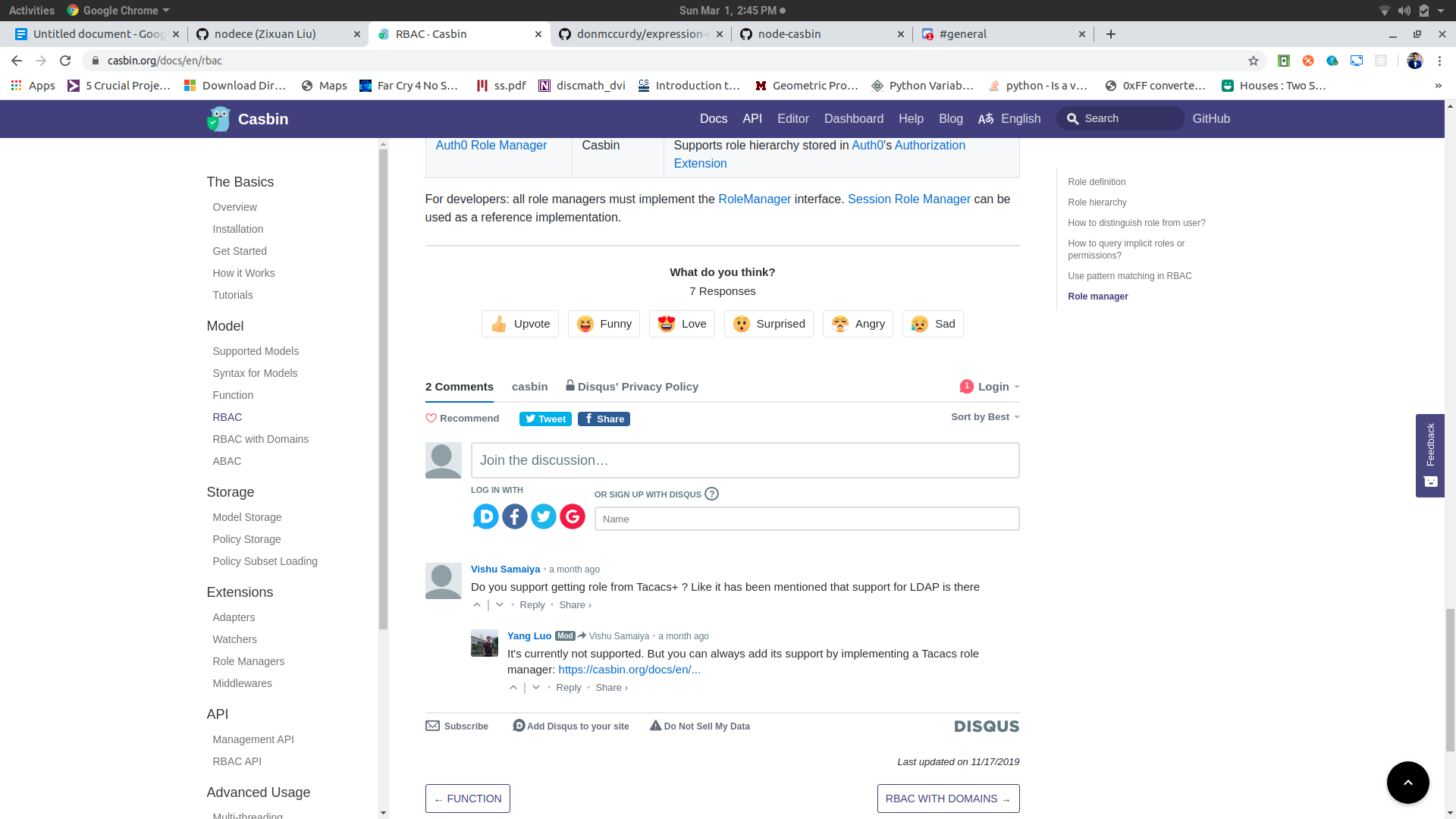Click the browser back arrow

click(17, 61)
